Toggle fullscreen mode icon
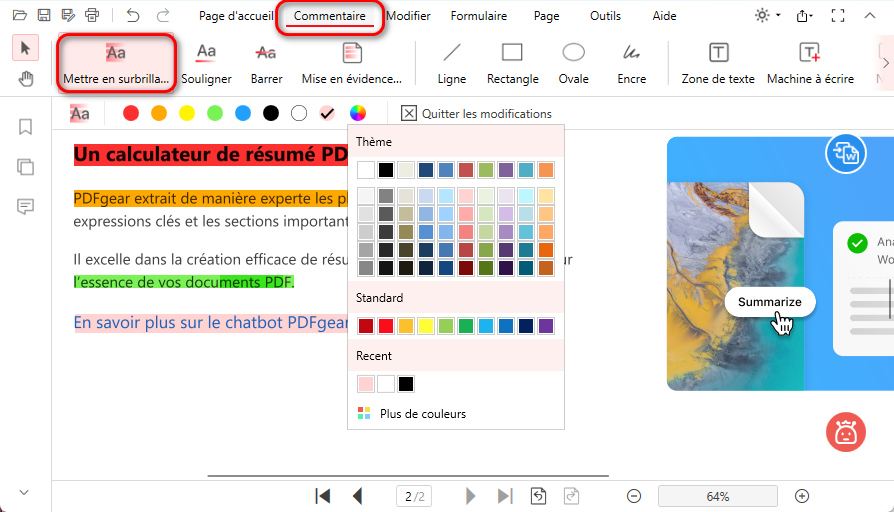This screenshot has height=512, width=894. click(x=838, y=15)
